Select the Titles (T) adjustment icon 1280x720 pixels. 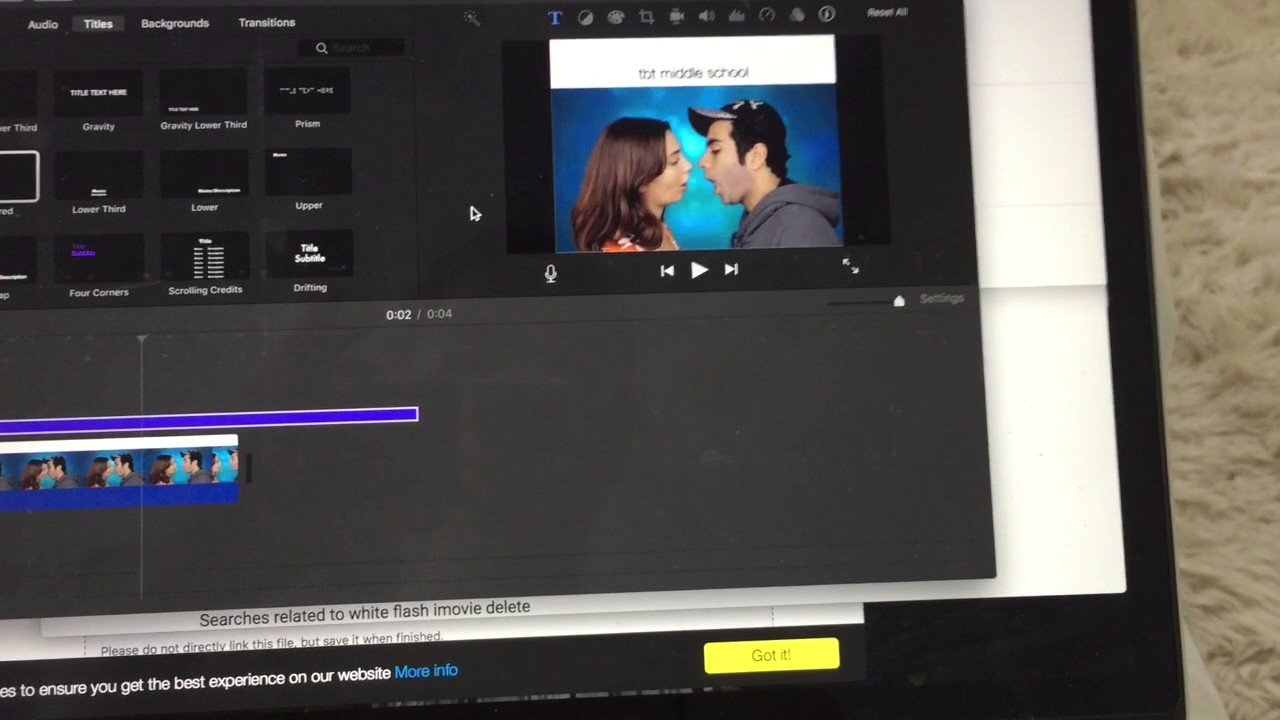click(555, 18)
